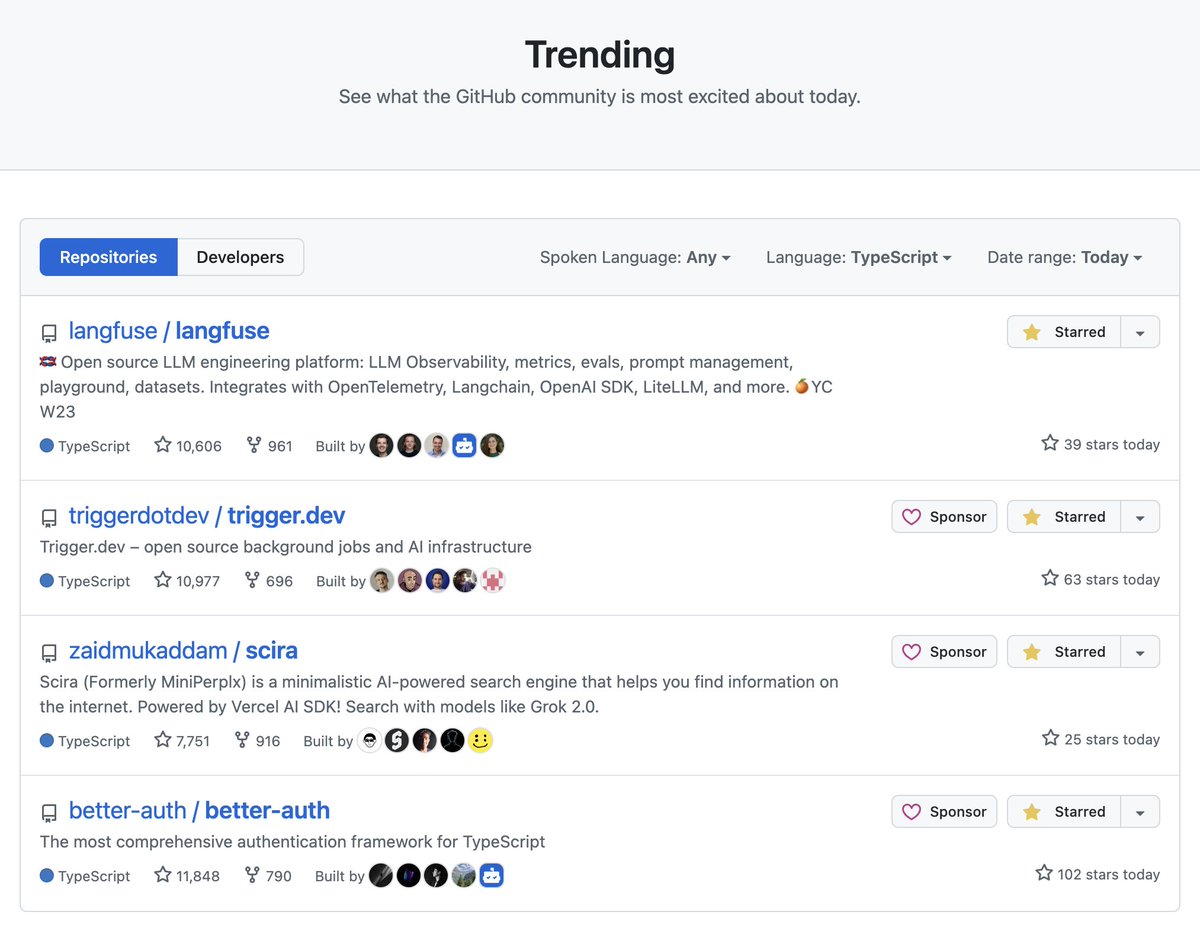This screenshot has height=931, width=1200.
Task: Click the Trending page heading
Action: [600, 54]
